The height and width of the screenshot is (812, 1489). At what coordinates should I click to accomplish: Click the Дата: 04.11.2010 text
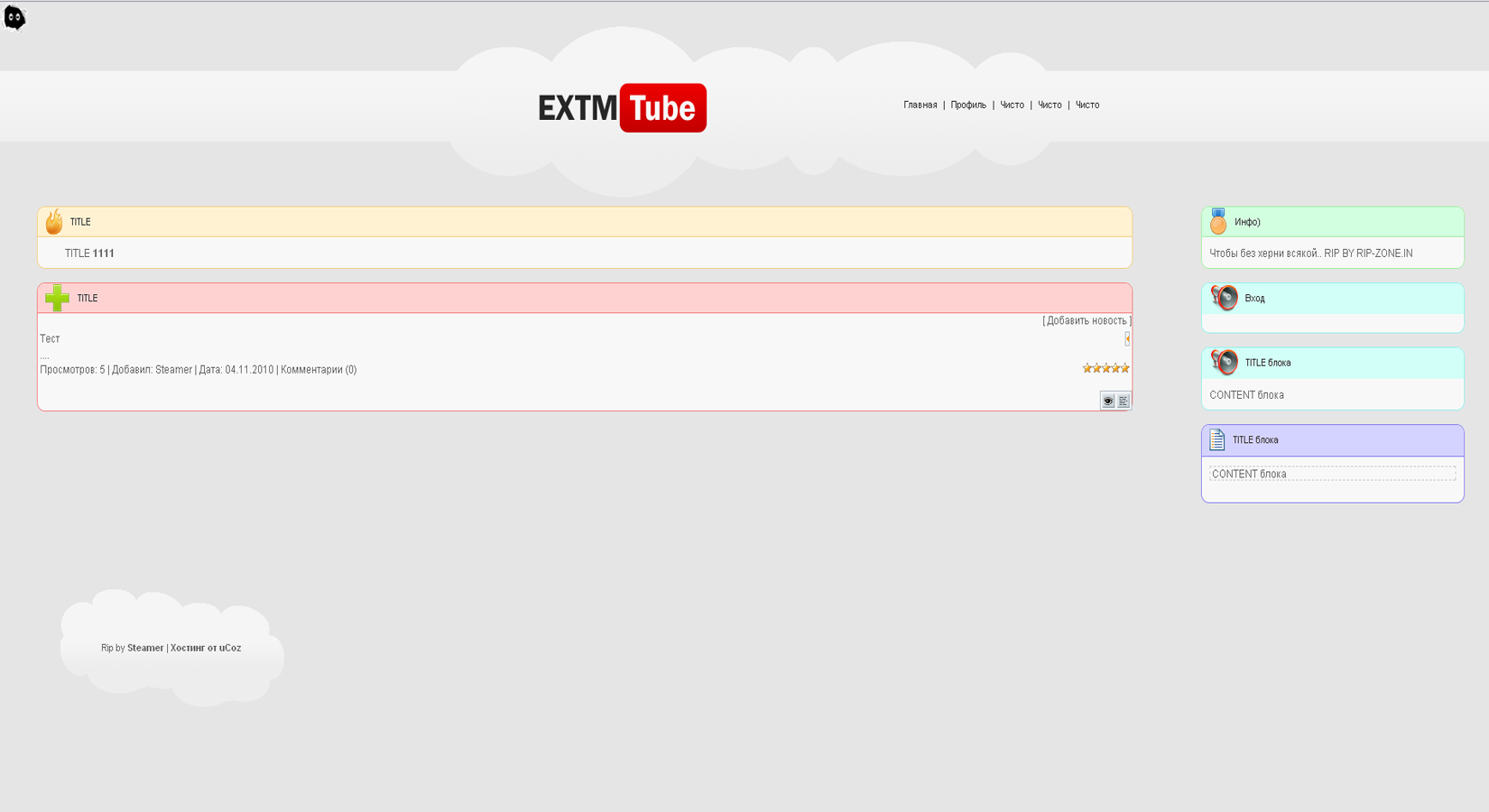click(236, 369)
